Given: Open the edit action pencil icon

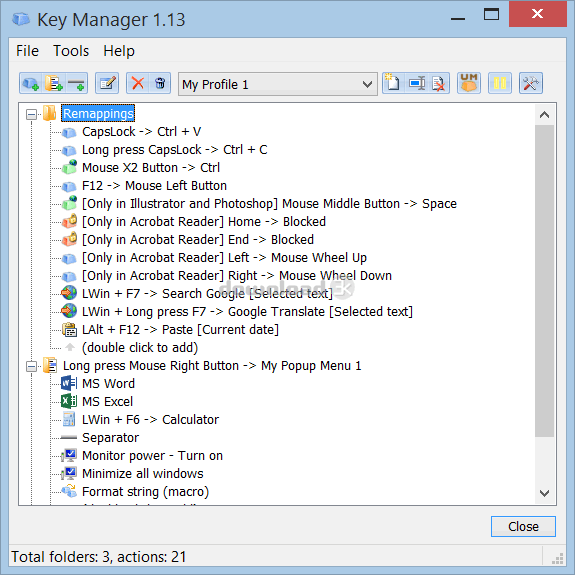Looking at the screenshot, I should pyautogui.click(x=107, y=84).
